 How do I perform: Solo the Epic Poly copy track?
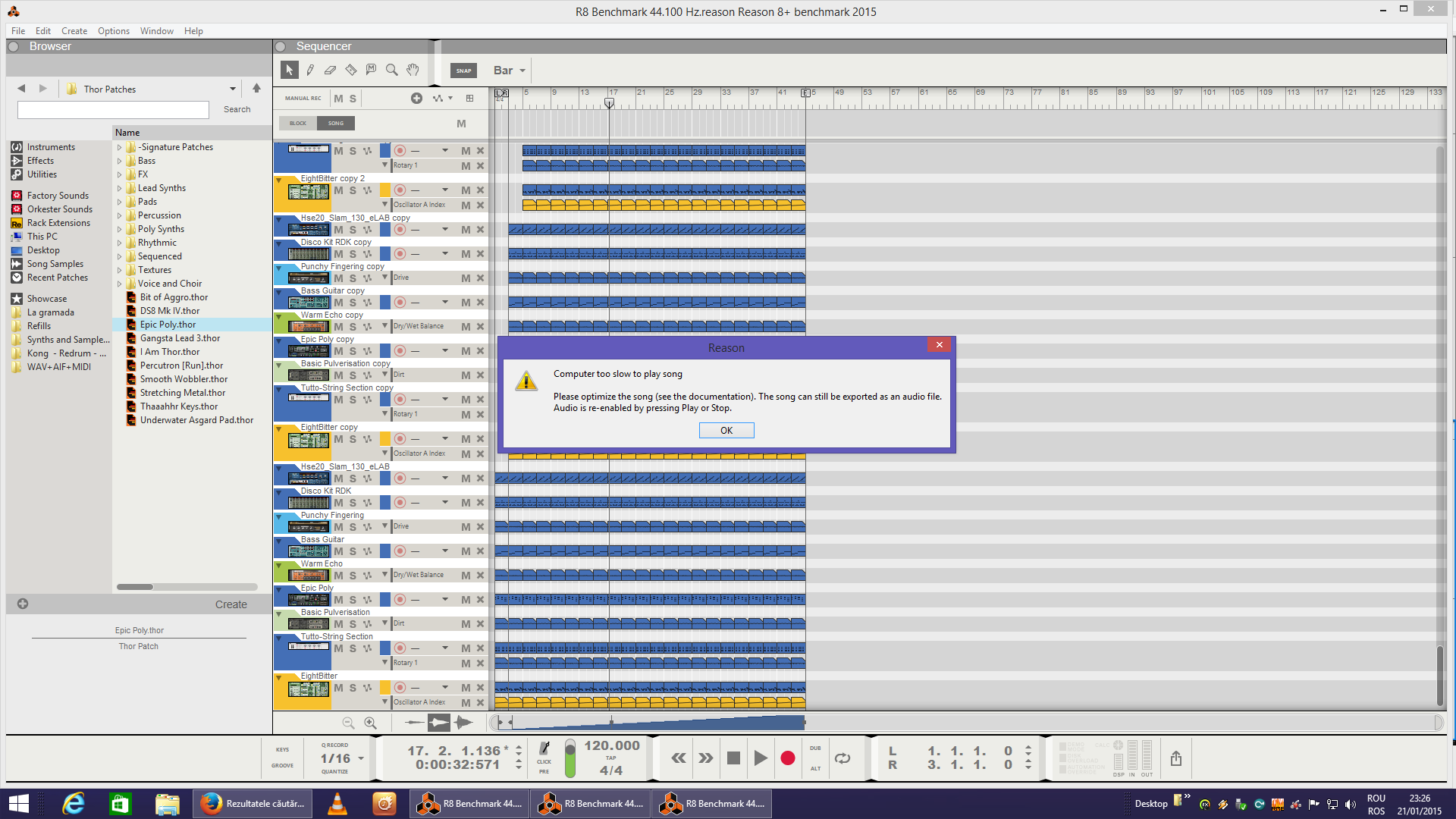coord(353,351)
